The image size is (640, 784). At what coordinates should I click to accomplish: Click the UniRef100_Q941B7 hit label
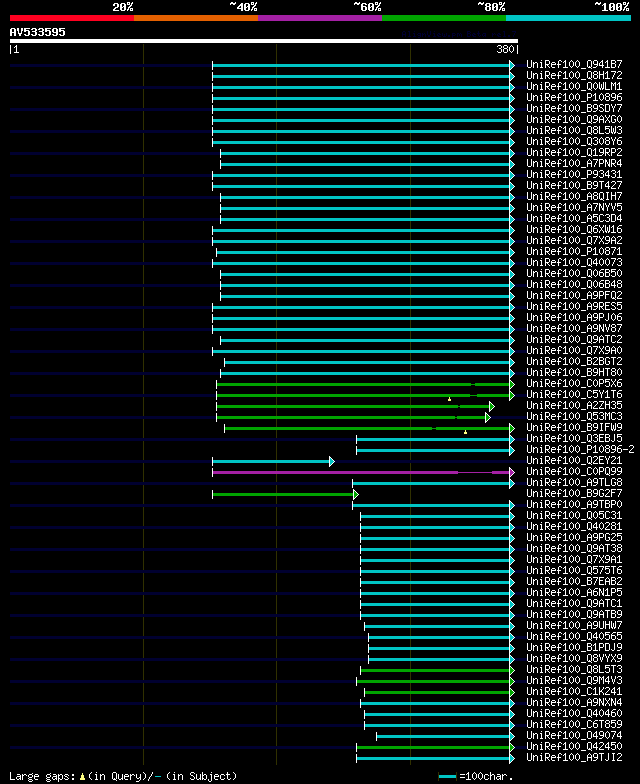pos(574,64)
